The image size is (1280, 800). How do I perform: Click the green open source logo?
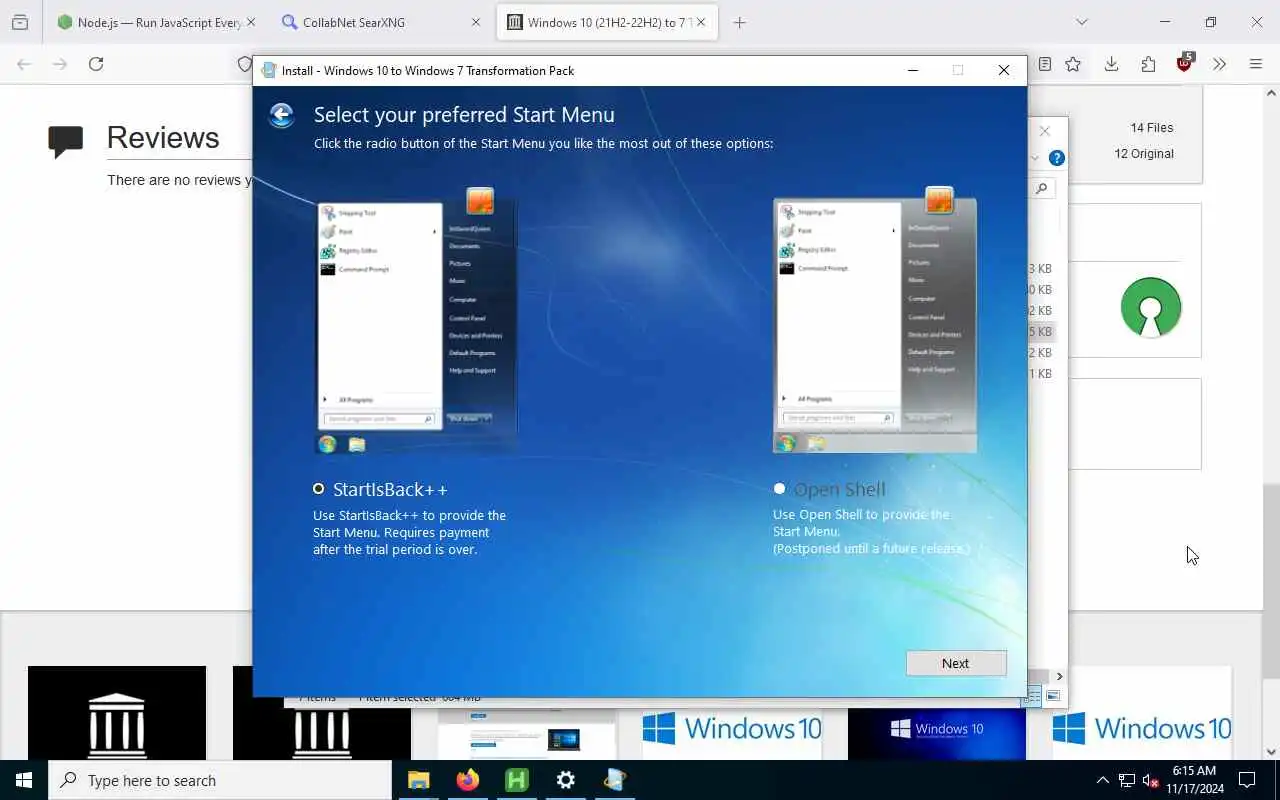pyautogui.click(x=1151, y=307)
